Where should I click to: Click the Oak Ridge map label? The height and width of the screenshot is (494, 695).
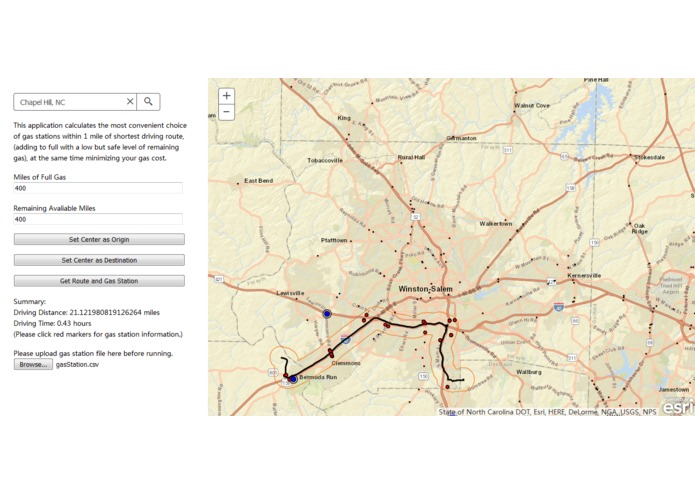640,228
